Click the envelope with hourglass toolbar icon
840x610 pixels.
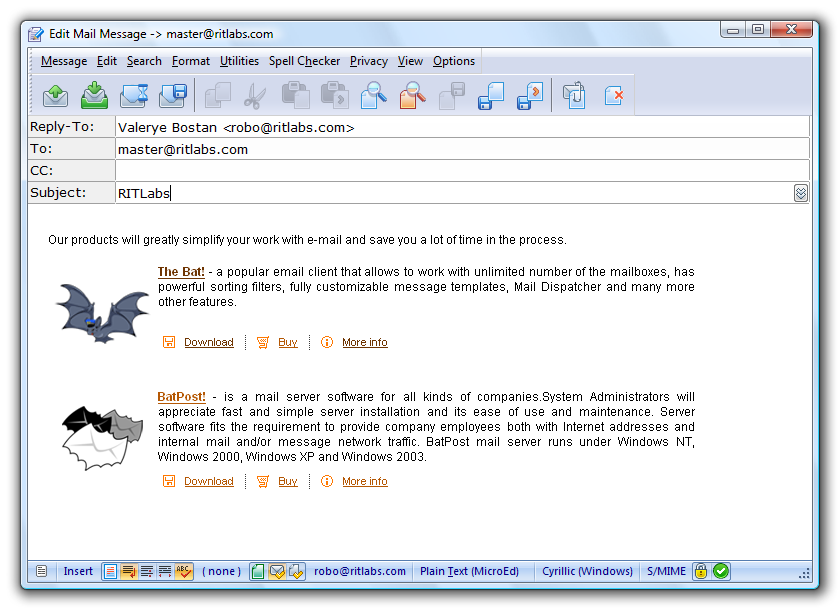coord(133,95)
